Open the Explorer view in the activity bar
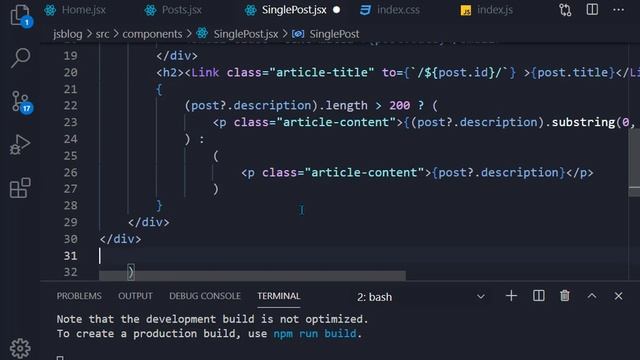The height and width of the screenshot is (360, 640). [x=20, y=15]
